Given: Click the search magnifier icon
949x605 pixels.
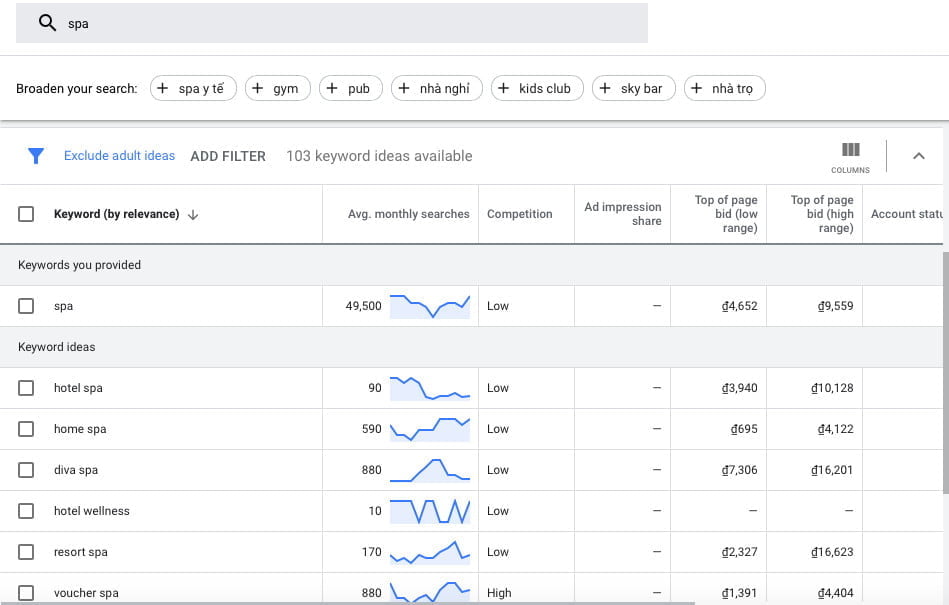Looking at the screenshot, I should (47, 23).
